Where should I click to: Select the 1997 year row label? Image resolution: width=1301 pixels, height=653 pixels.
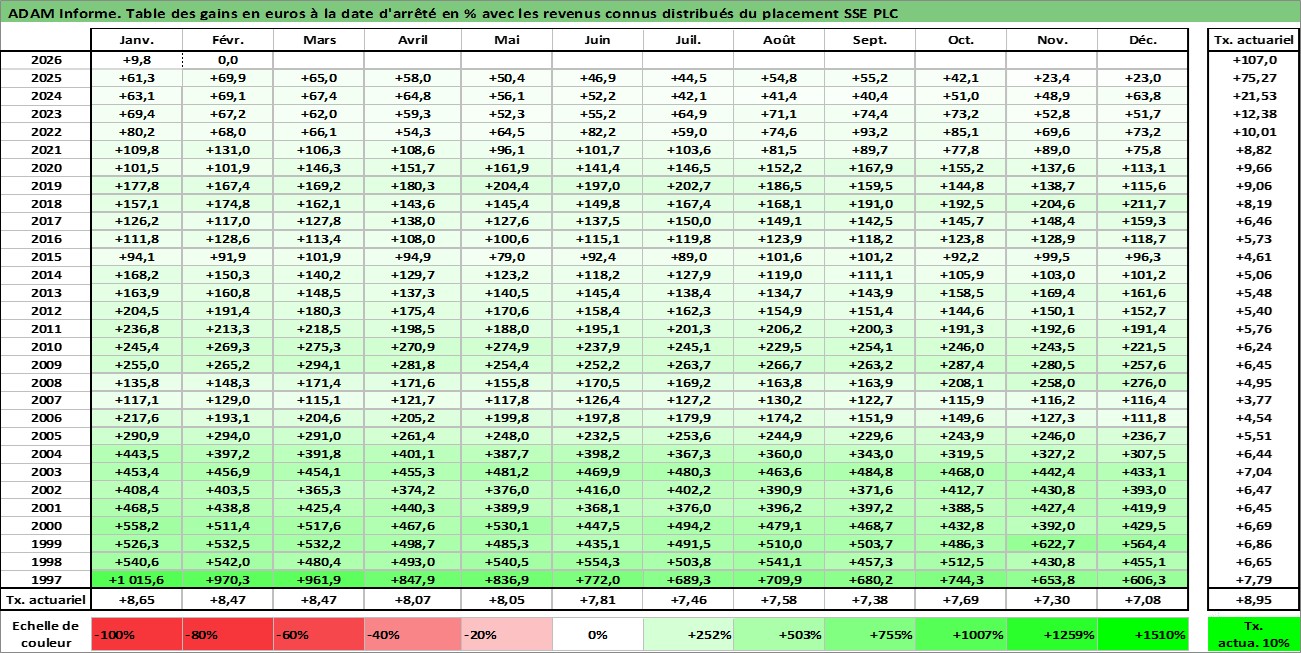[x=45, y=579]
